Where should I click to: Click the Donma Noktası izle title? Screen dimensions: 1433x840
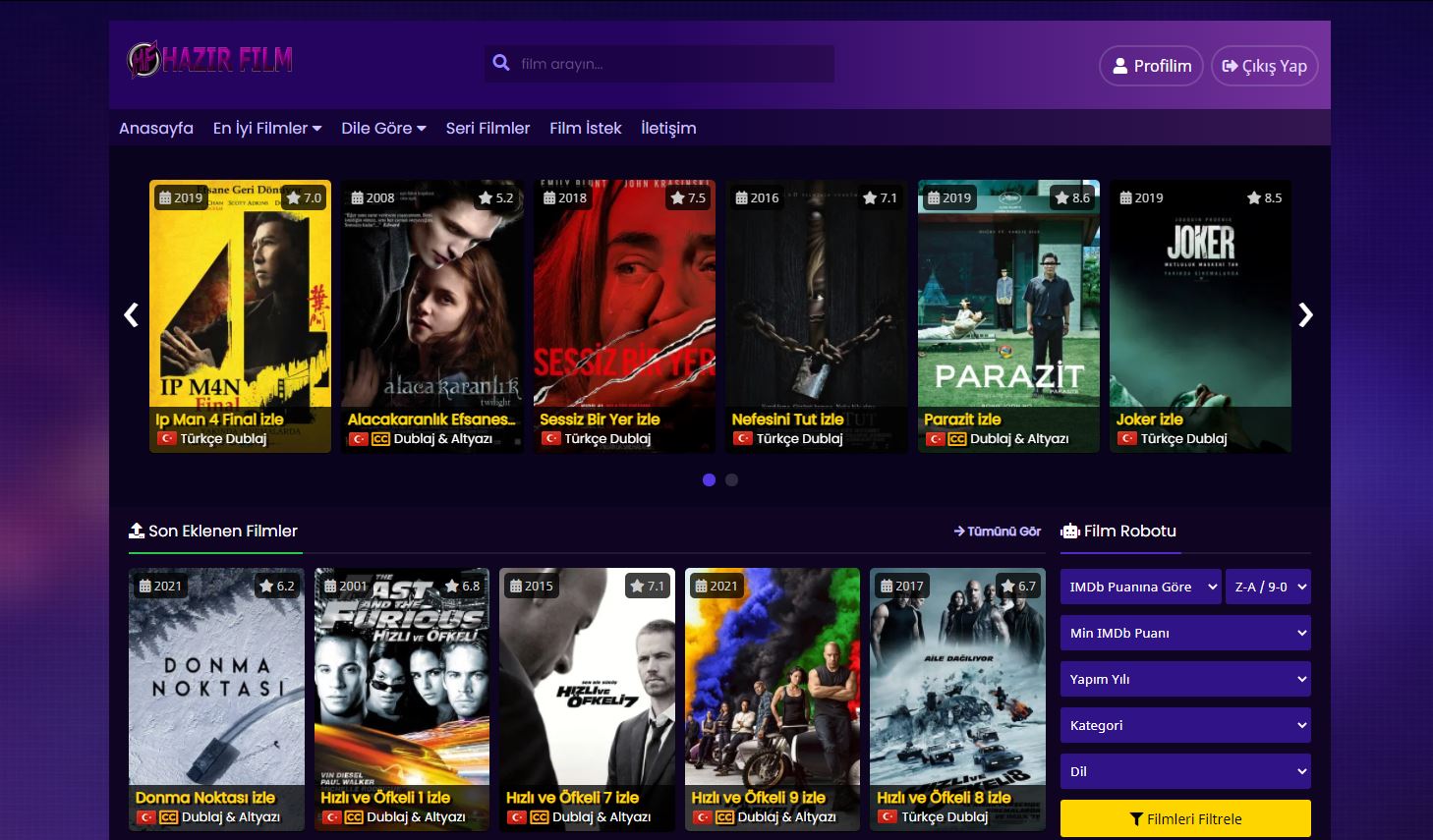(205, 798)
